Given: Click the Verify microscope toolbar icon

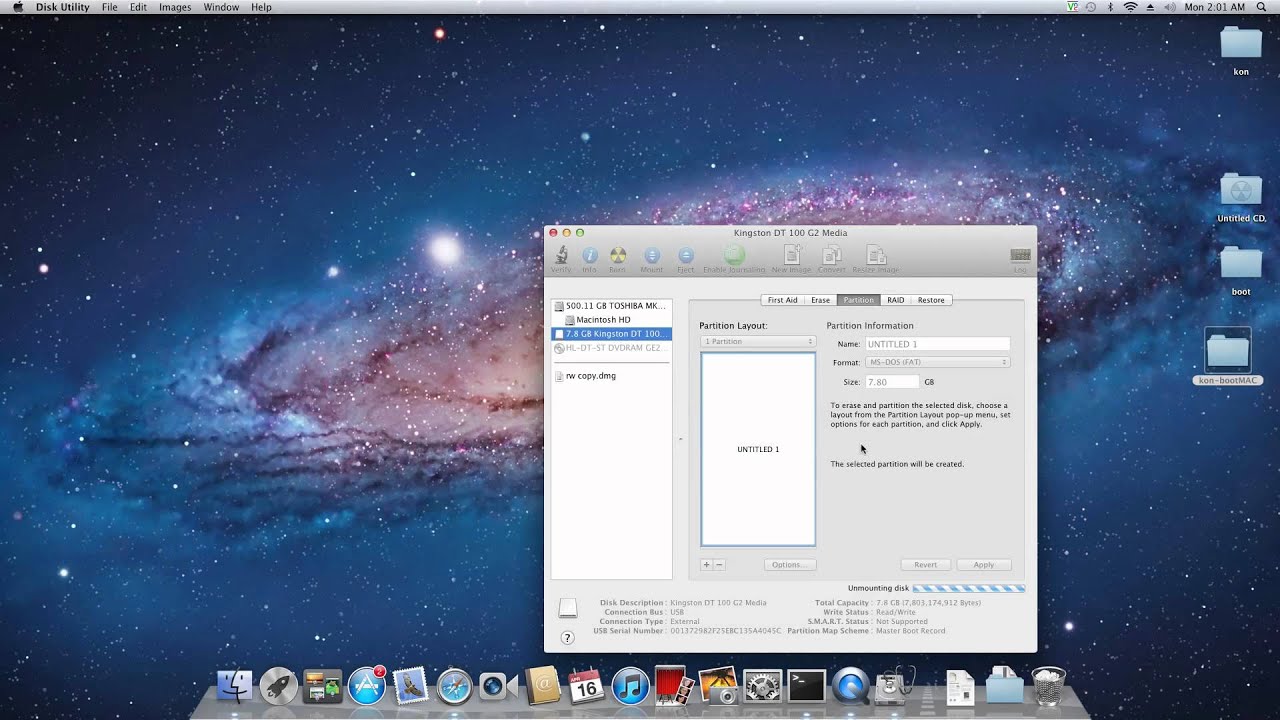Looking at the screenshot, I should point(561,256).
